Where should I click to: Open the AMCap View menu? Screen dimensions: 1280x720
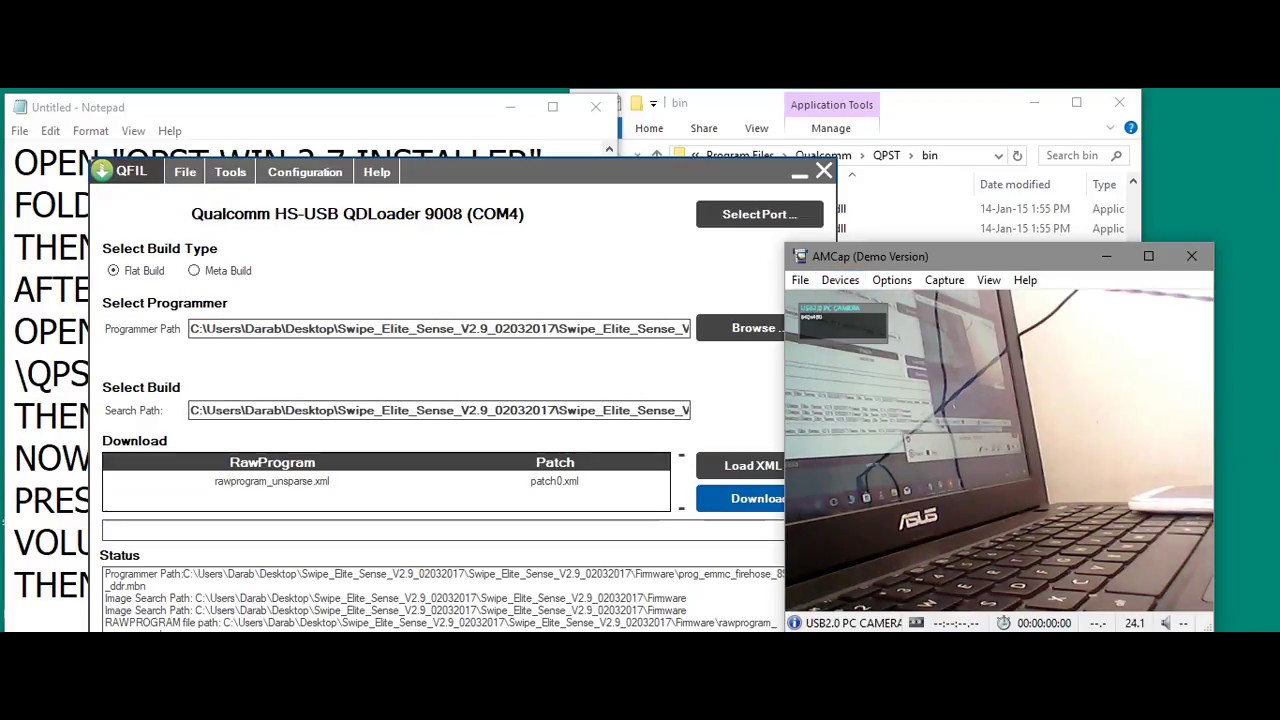[989, 280]
